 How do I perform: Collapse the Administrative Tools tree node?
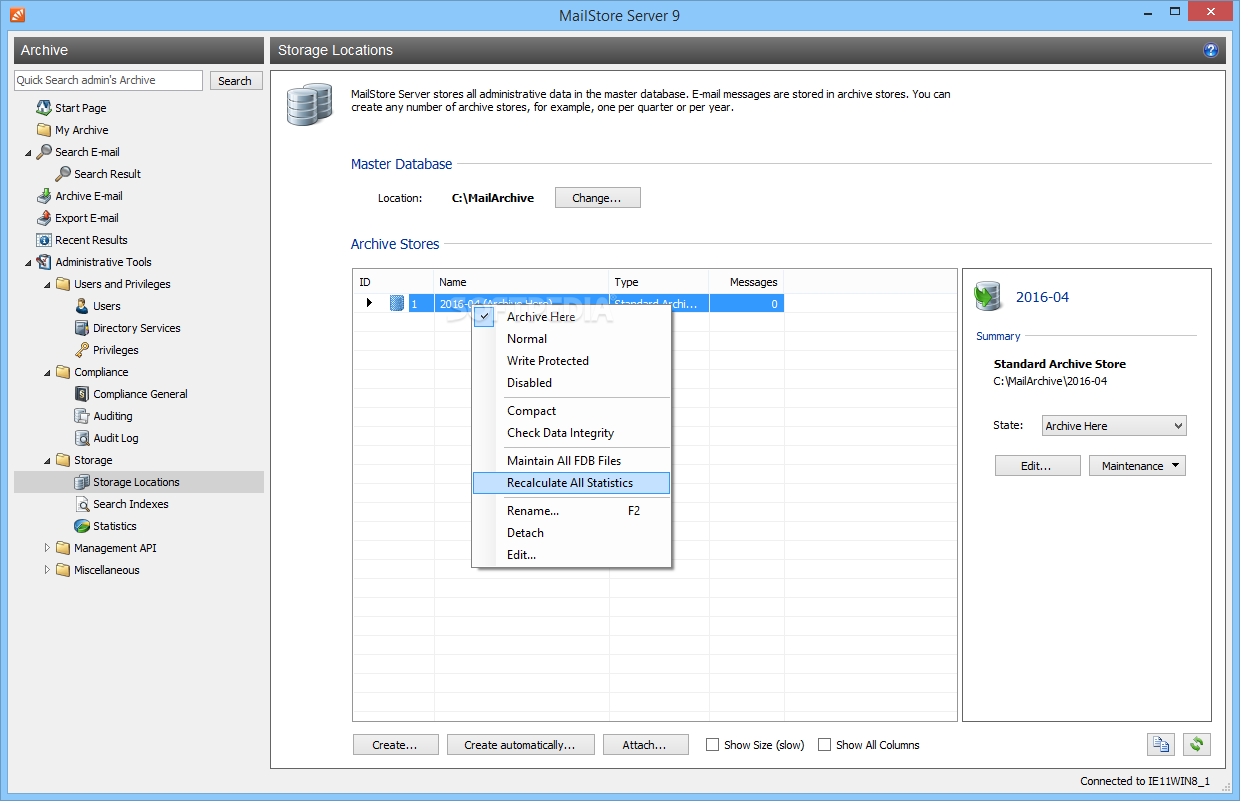[28, 263]
